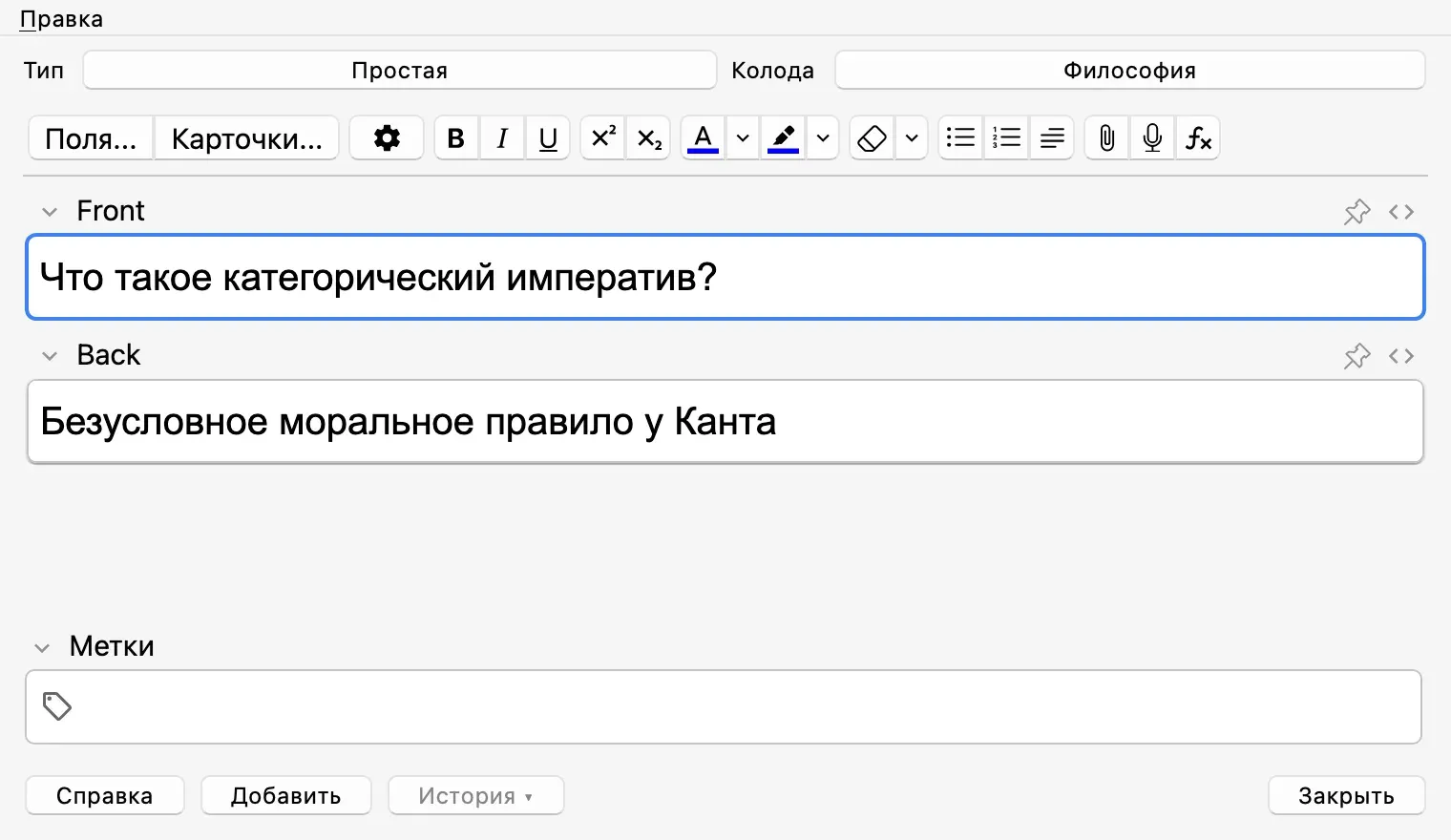The width and height of the screenshot is (1451, 840).
Task: Apply subscript formatting
Action: [648, 138]
